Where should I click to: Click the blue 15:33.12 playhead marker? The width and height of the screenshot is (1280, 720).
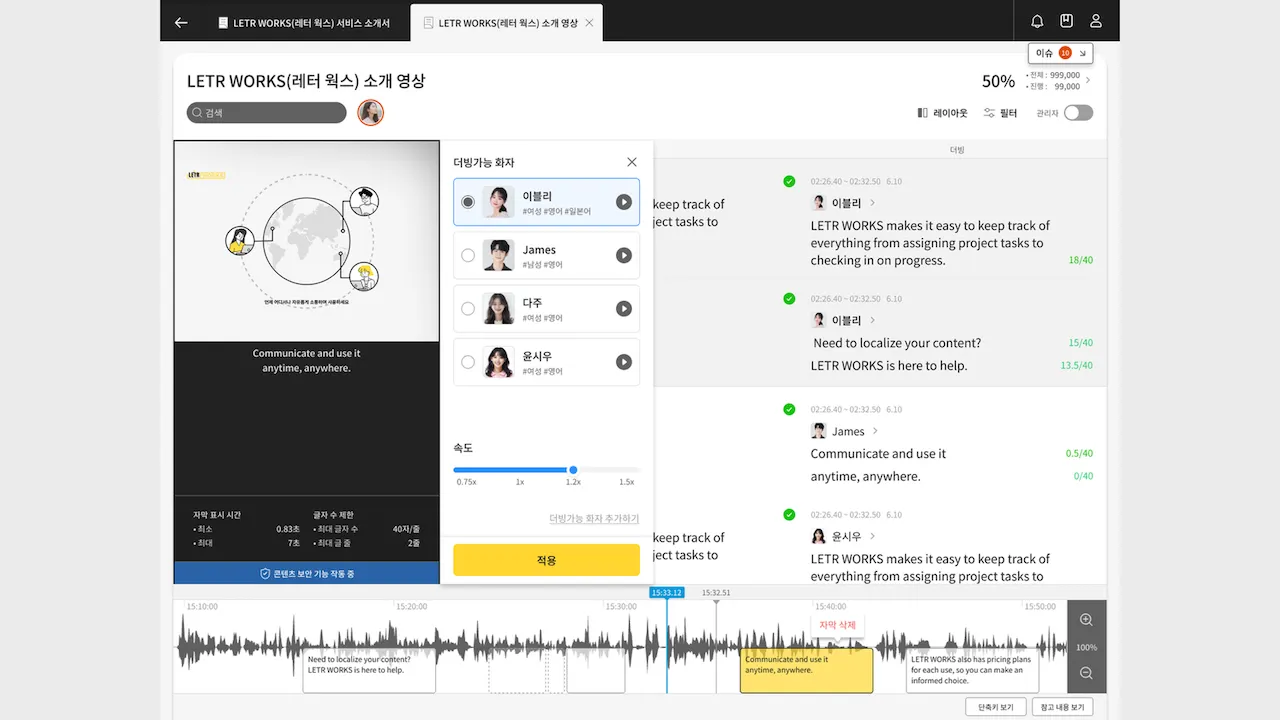point(666,592)
